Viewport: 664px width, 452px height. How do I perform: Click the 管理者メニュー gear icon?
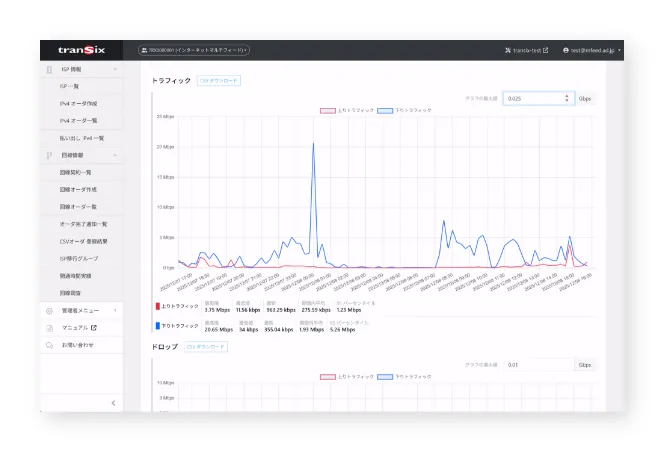(x=49, y=311)
